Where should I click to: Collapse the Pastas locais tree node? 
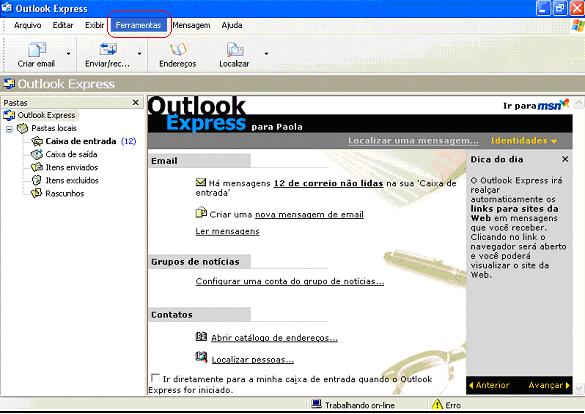pos(9,129)
